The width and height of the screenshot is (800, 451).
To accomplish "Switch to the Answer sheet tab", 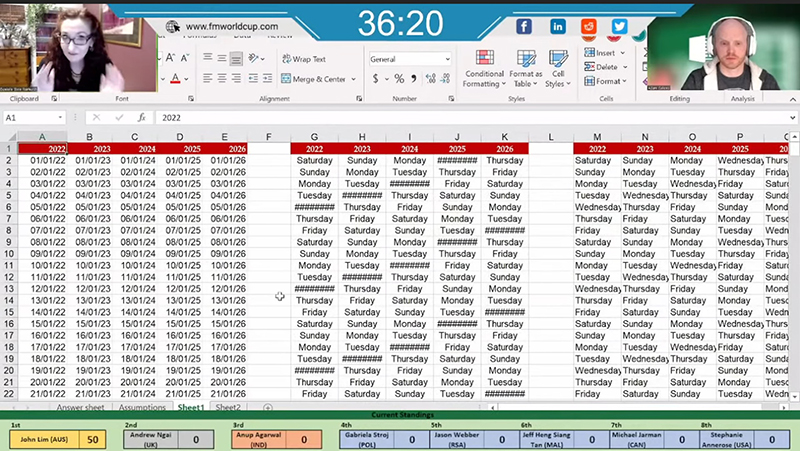I will point(80,407).
